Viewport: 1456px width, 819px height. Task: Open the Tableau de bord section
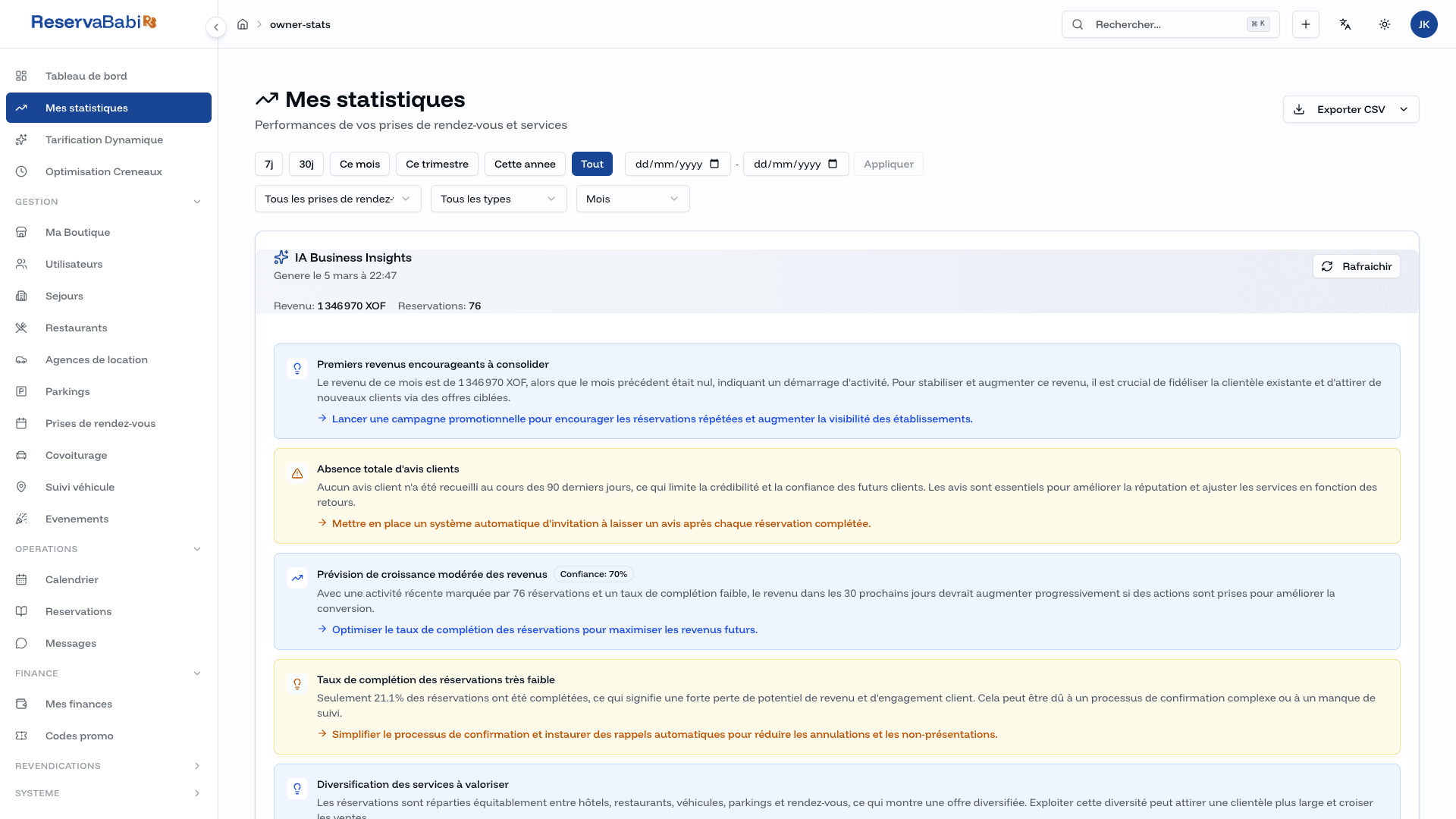pyautogui.click(x=86, y=76)
